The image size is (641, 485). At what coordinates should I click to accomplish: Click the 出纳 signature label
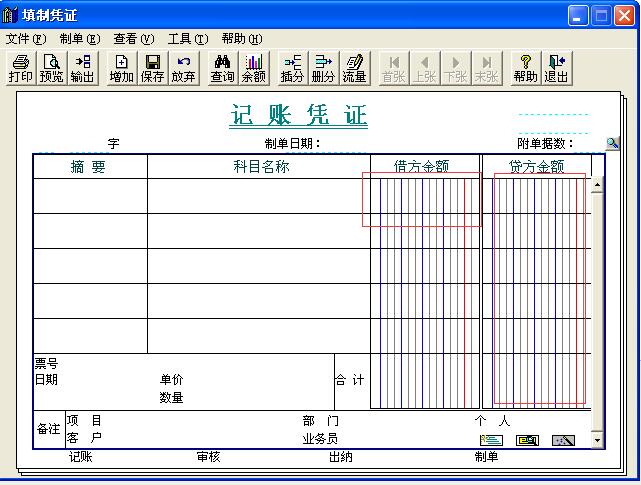coord(341,457)
